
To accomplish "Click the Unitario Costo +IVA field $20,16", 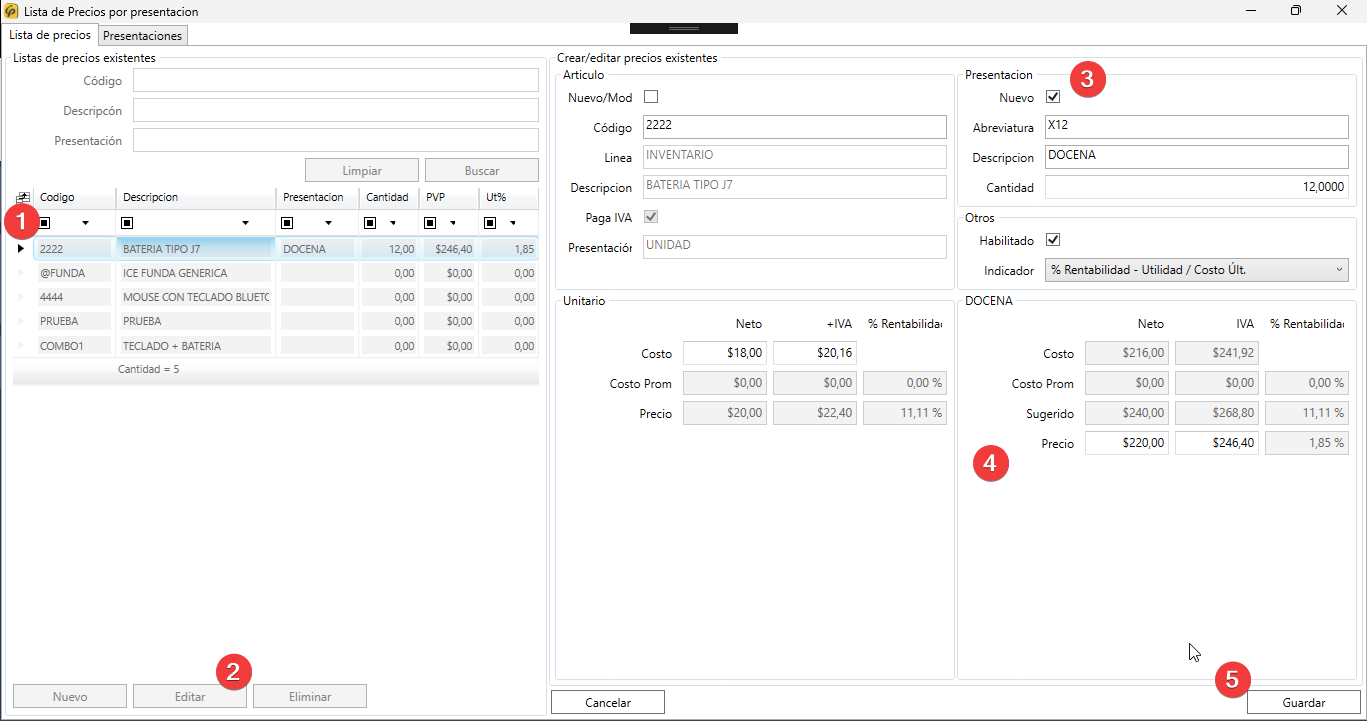I will (x=815, y=353).
